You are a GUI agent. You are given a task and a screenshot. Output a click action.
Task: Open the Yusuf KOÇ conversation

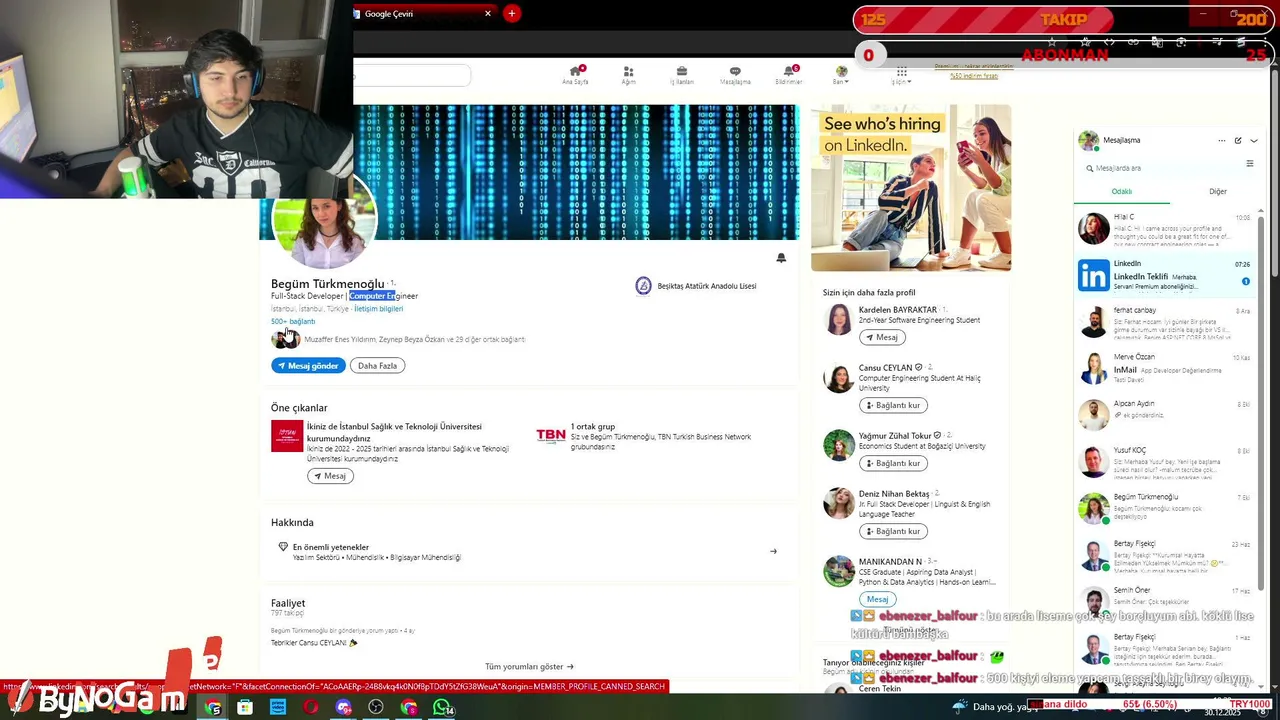pyautogui.click(x=1165, y=462)
